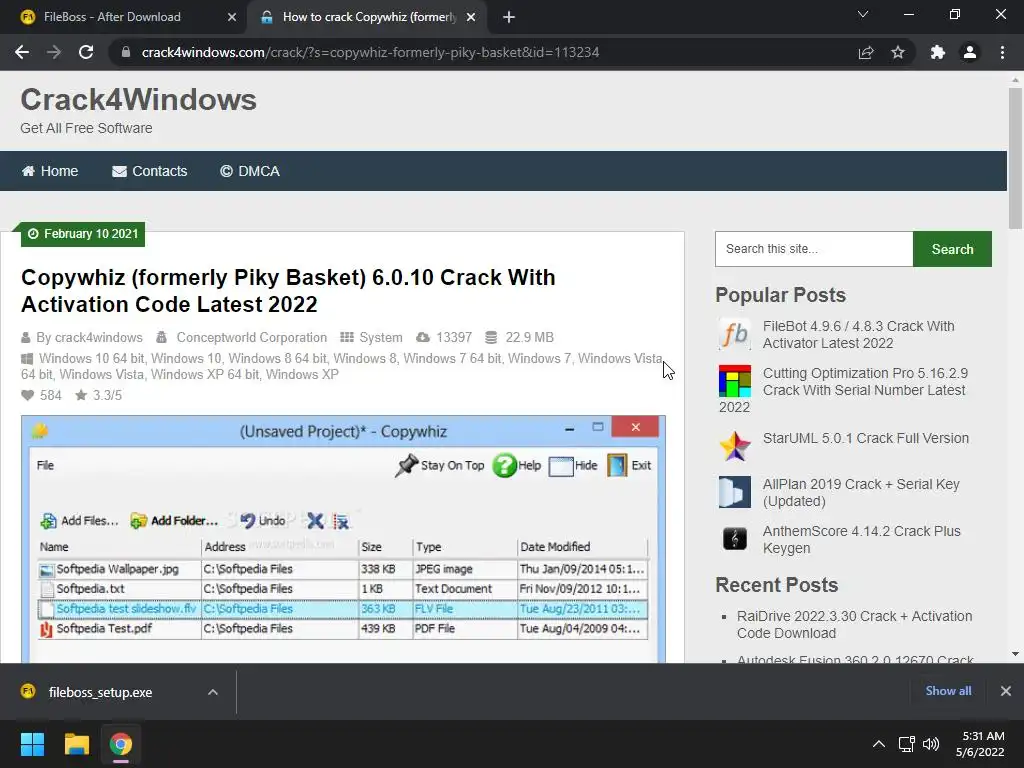The width and height of the screenshot is (1024, 768).
Task: Click the browser forward arrow
Action: 54,52
